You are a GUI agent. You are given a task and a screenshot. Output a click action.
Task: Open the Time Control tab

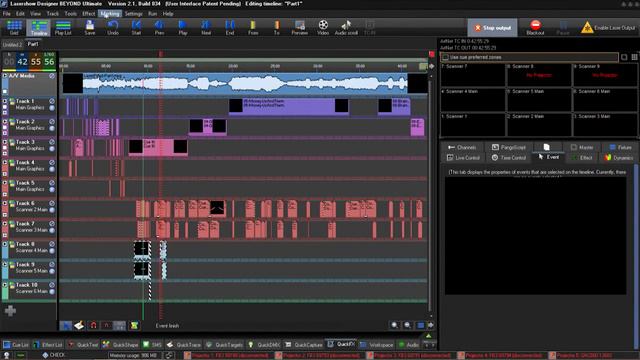(509, 158)
